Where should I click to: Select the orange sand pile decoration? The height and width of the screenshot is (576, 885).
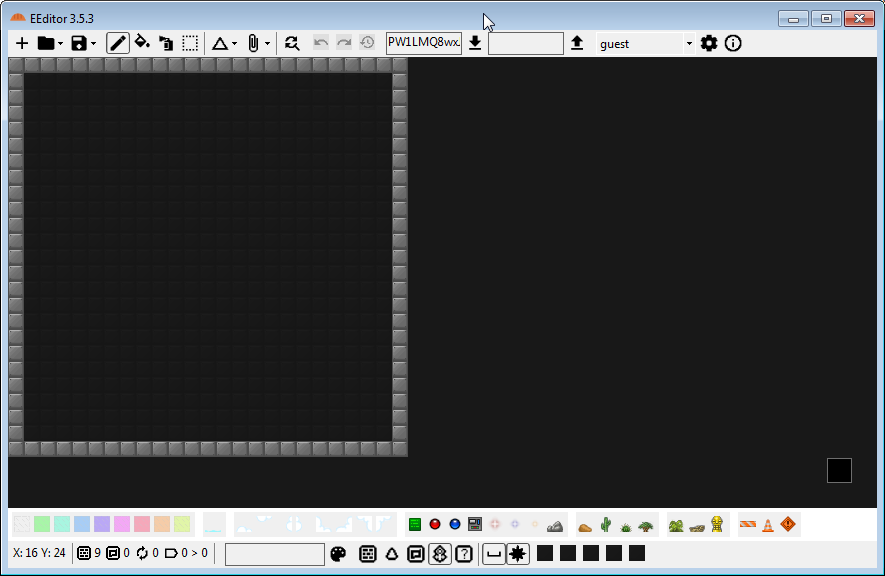(x=585, y=527)
